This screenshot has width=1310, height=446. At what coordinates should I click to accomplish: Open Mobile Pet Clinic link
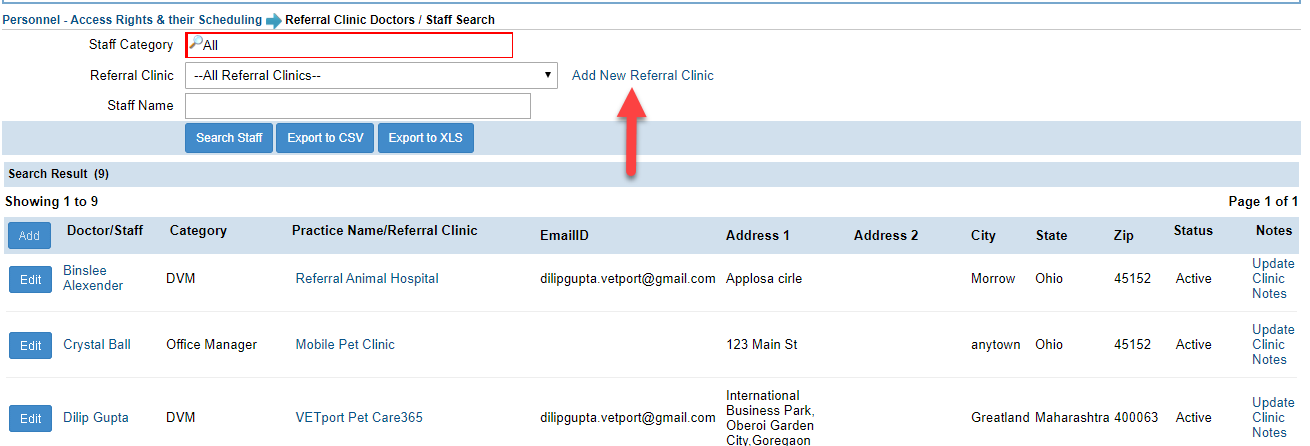pos(345,344)
